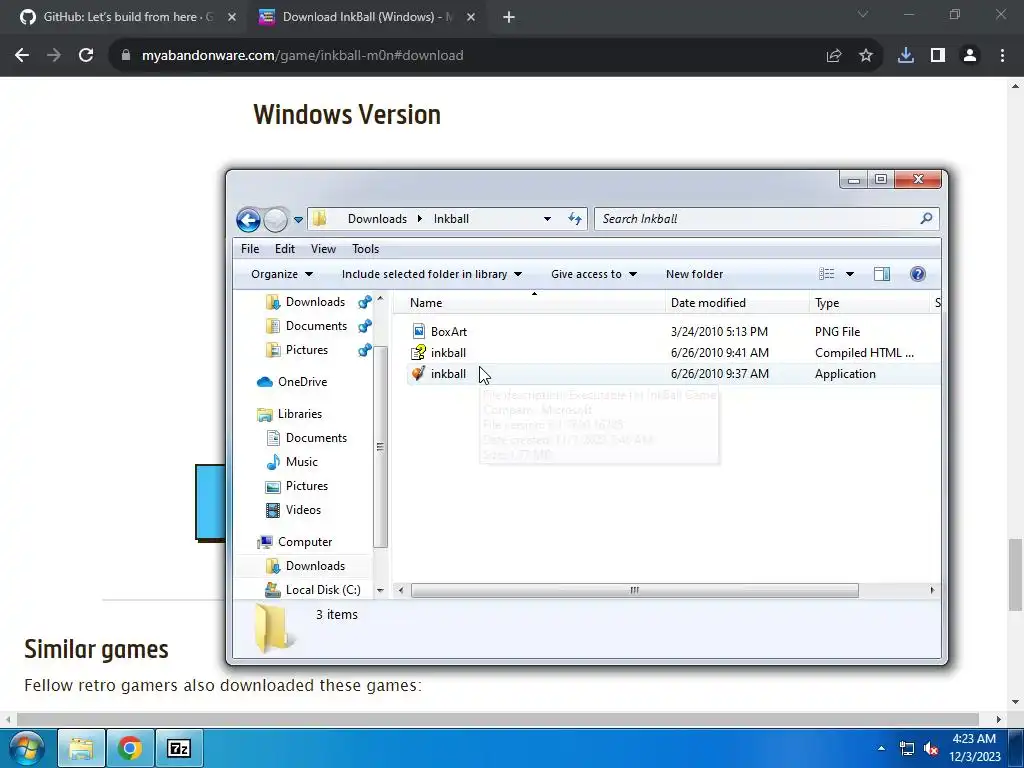Screen dimensions: 1024x768
Task: Open the Give access to dropdown
Action: click(594, 274)
